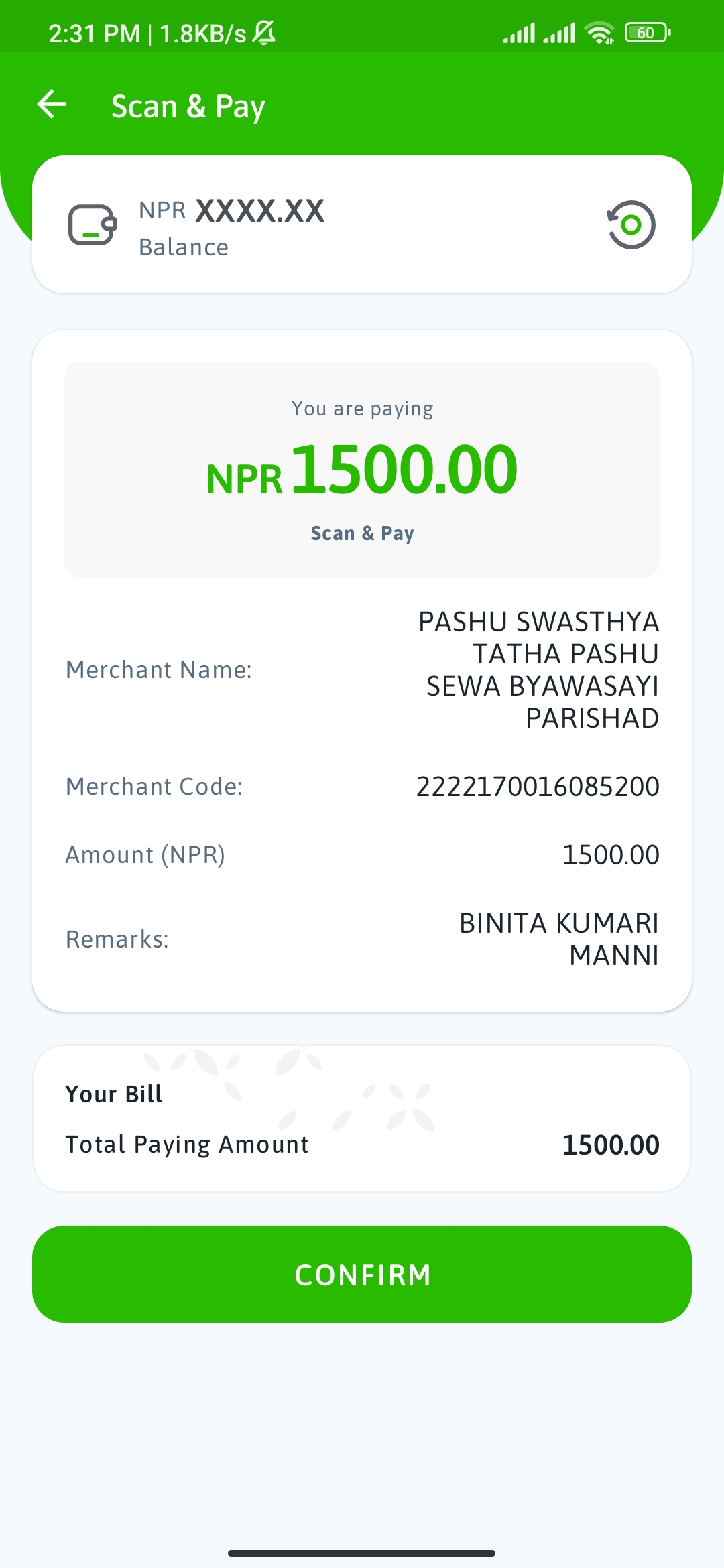Tap the hidden NPR XXXX.XX balance
Viewport: 724px width, 1568px height.
(231, 210)
